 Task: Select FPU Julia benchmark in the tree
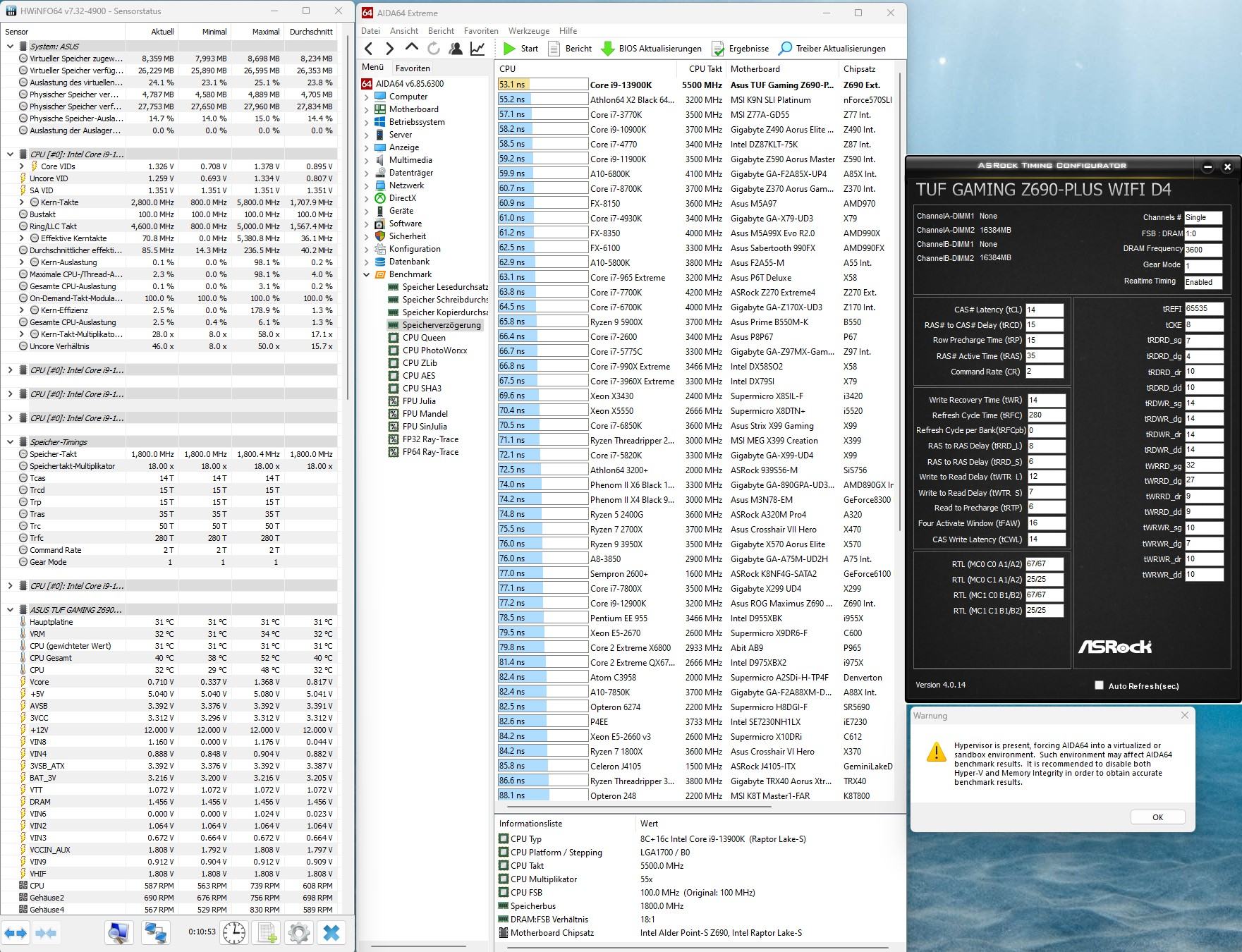(419, 401)
